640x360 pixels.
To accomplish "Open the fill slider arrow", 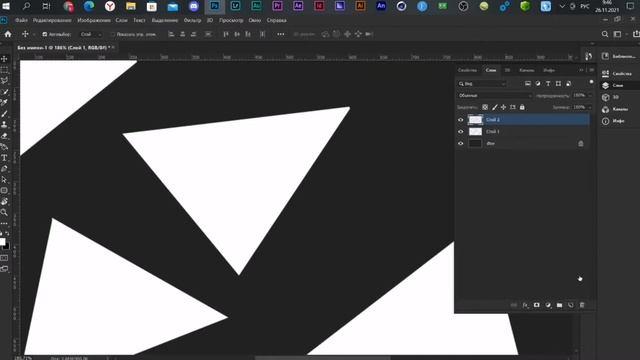I will click(590, 107).
